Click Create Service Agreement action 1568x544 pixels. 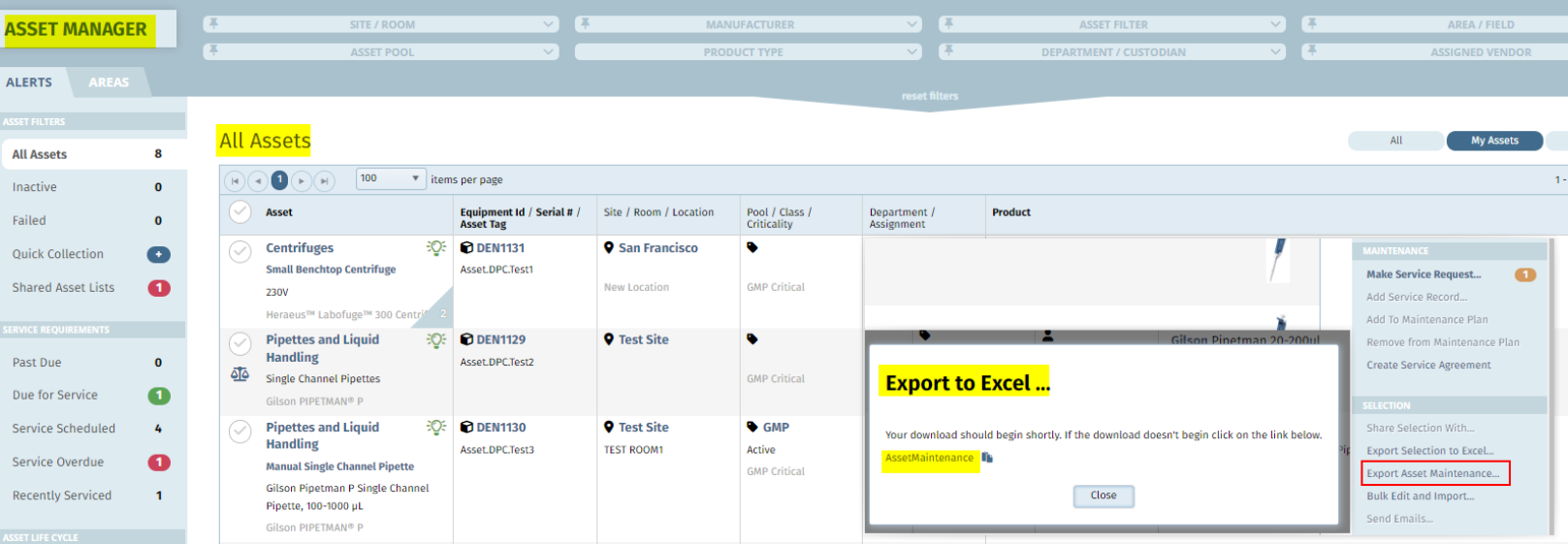click(1428, 365)
